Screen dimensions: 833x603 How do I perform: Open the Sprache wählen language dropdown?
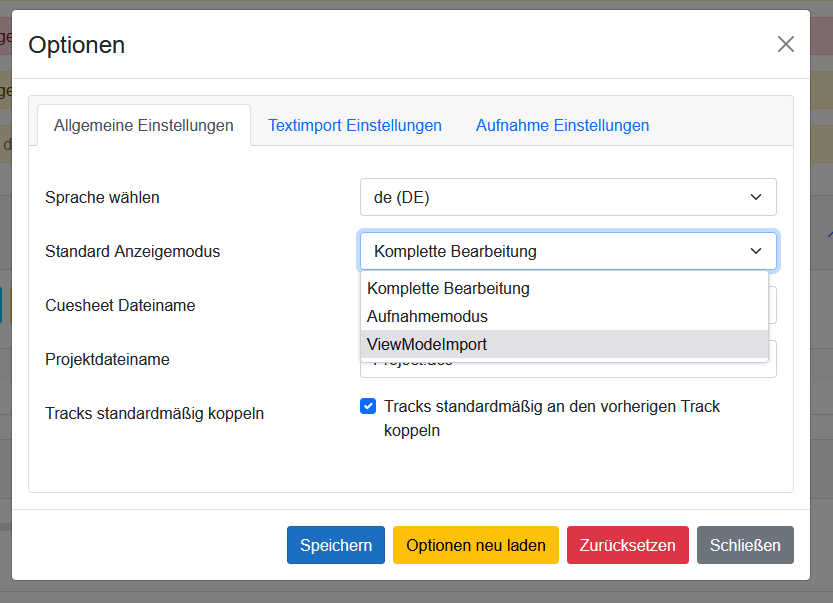point(568,197)
